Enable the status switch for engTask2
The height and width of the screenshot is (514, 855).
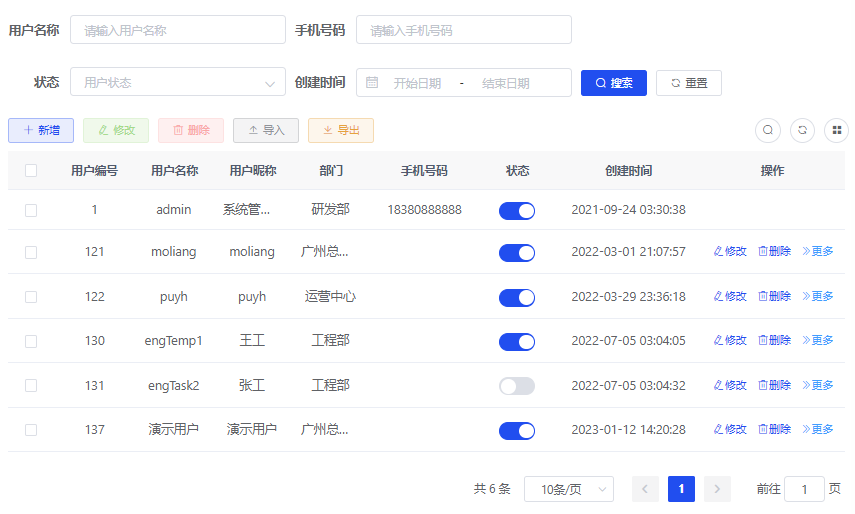pyautogui.click(x=517, y=386)
